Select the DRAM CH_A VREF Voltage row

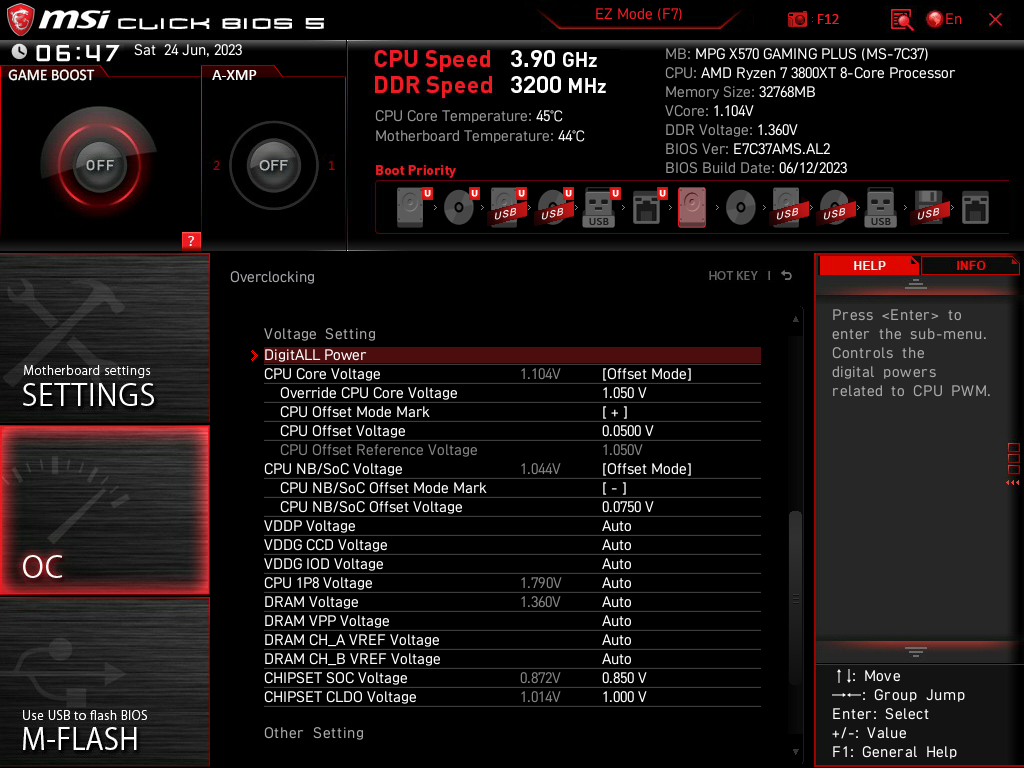point(512,640)
